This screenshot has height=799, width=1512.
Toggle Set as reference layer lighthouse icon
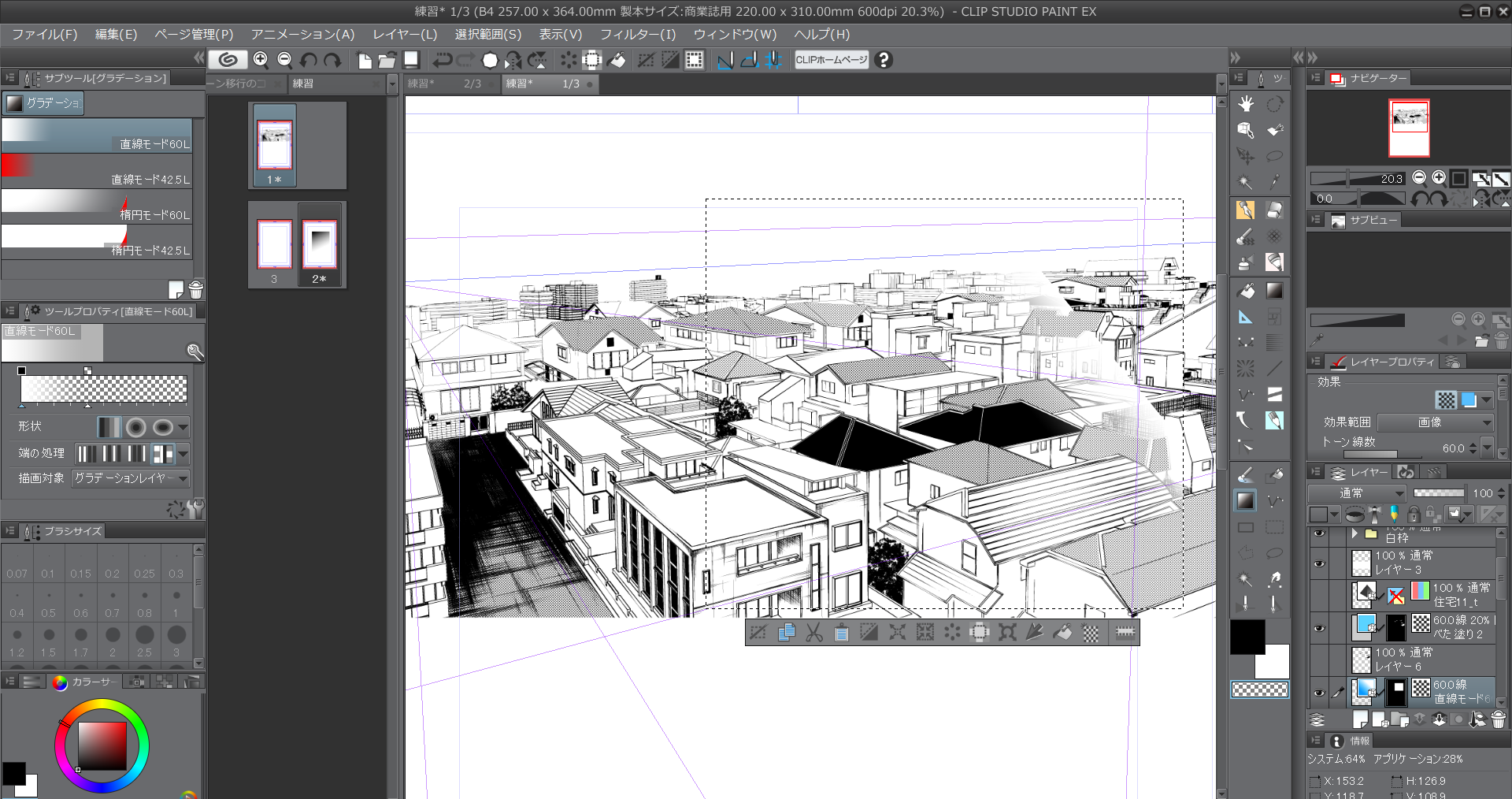[1375, 515]
